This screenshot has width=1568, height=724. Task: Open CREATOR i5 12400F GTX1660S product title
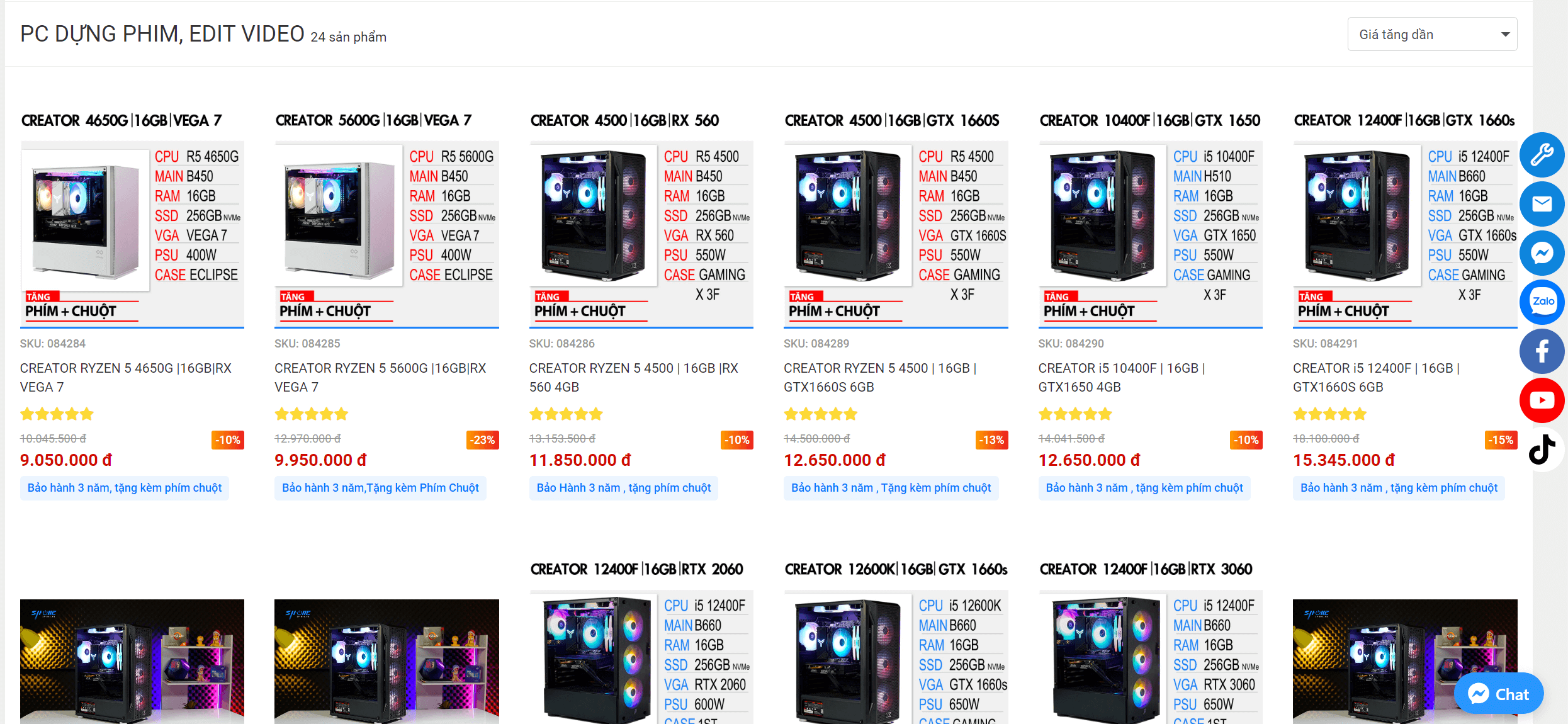pos(1376,377)
